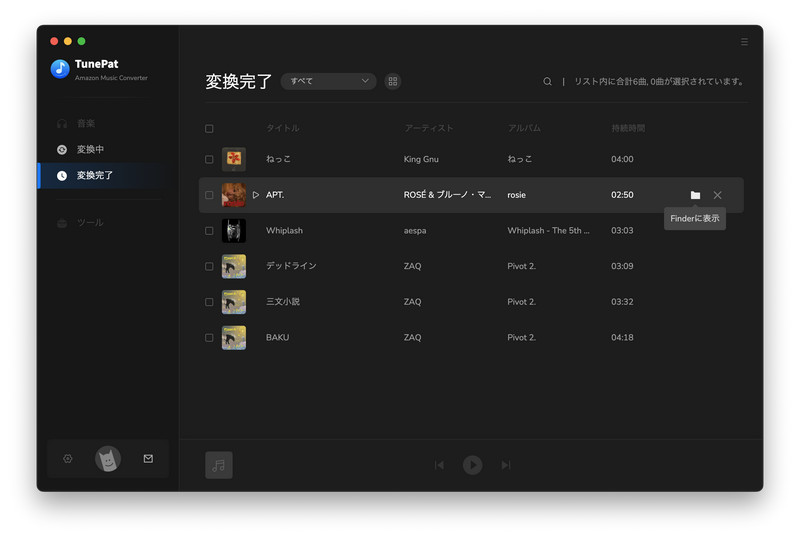Check the box for ねっこ
The image size is (800, 540).
tap(209, 159)
